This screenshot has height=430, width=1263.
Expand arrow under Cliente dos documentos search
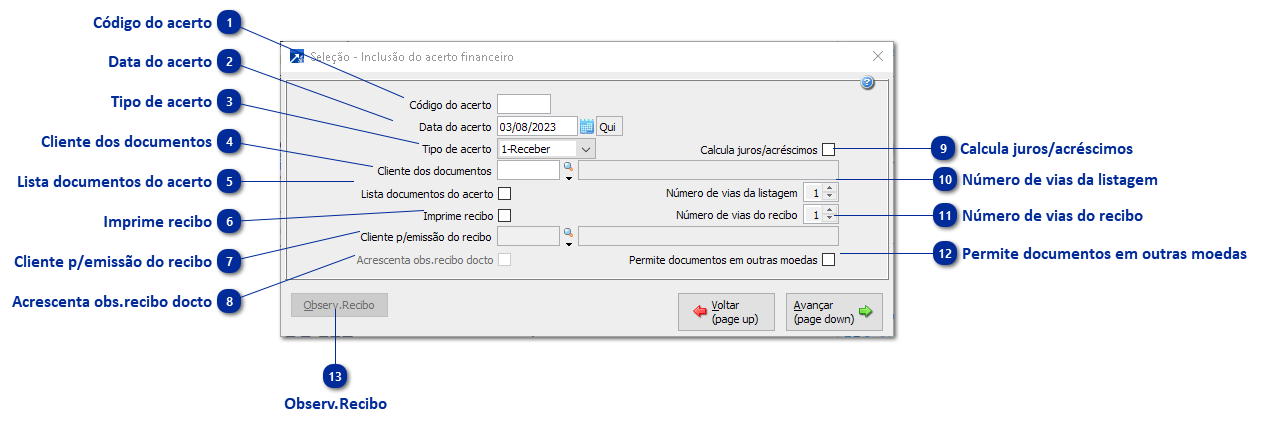[568, 179]
